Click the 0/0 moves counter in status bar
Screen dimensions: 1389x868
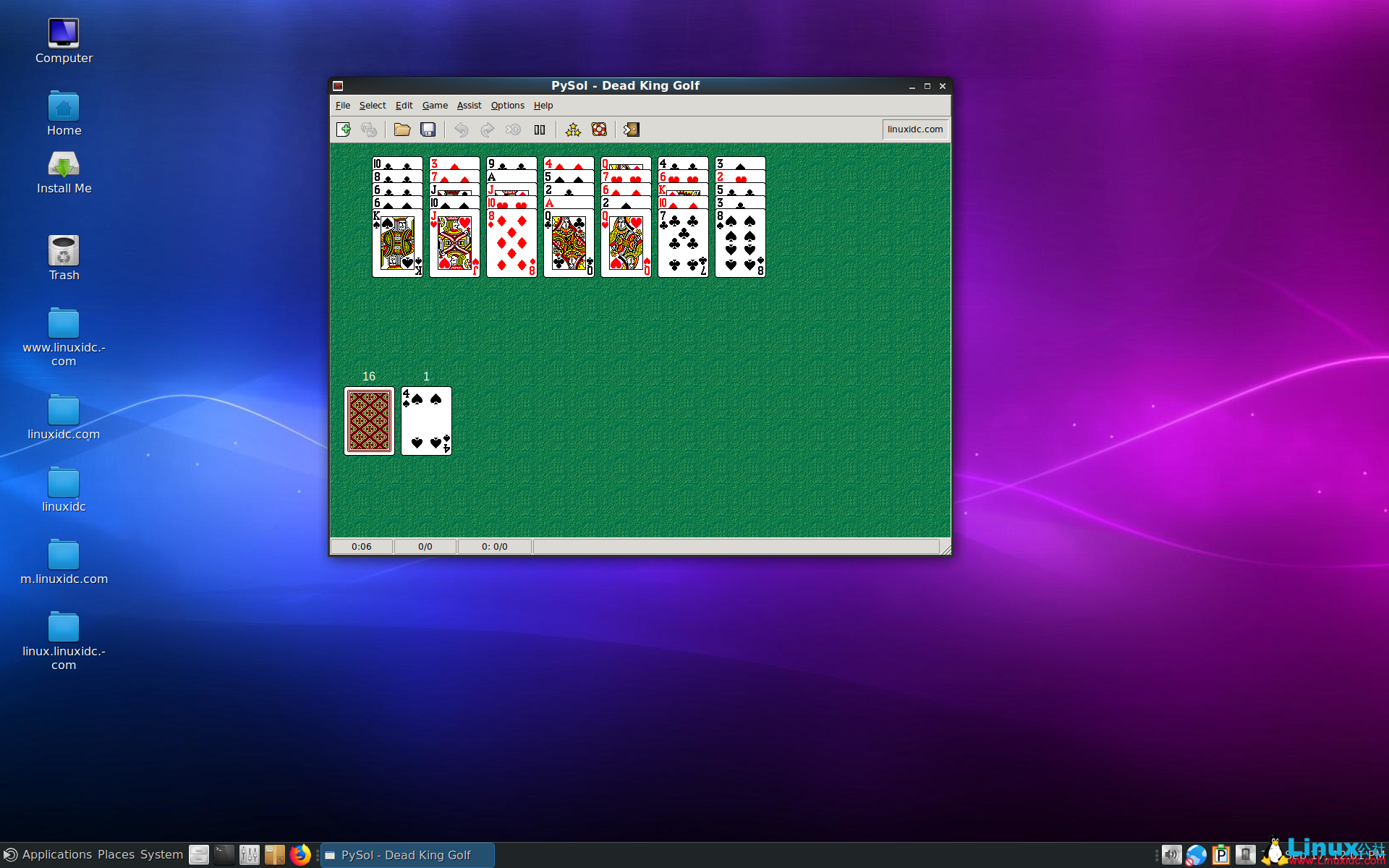point(425,547)
